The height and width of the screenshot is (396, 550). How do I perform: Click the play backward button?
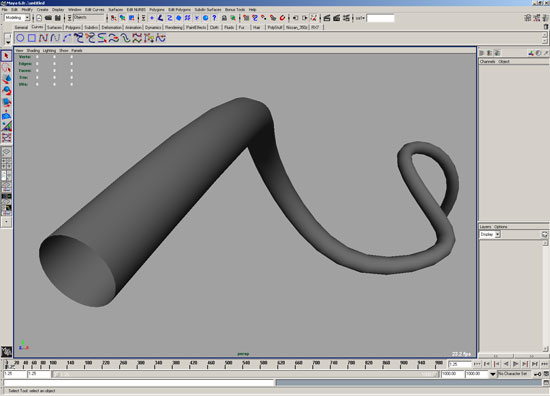tap(506, 364)
